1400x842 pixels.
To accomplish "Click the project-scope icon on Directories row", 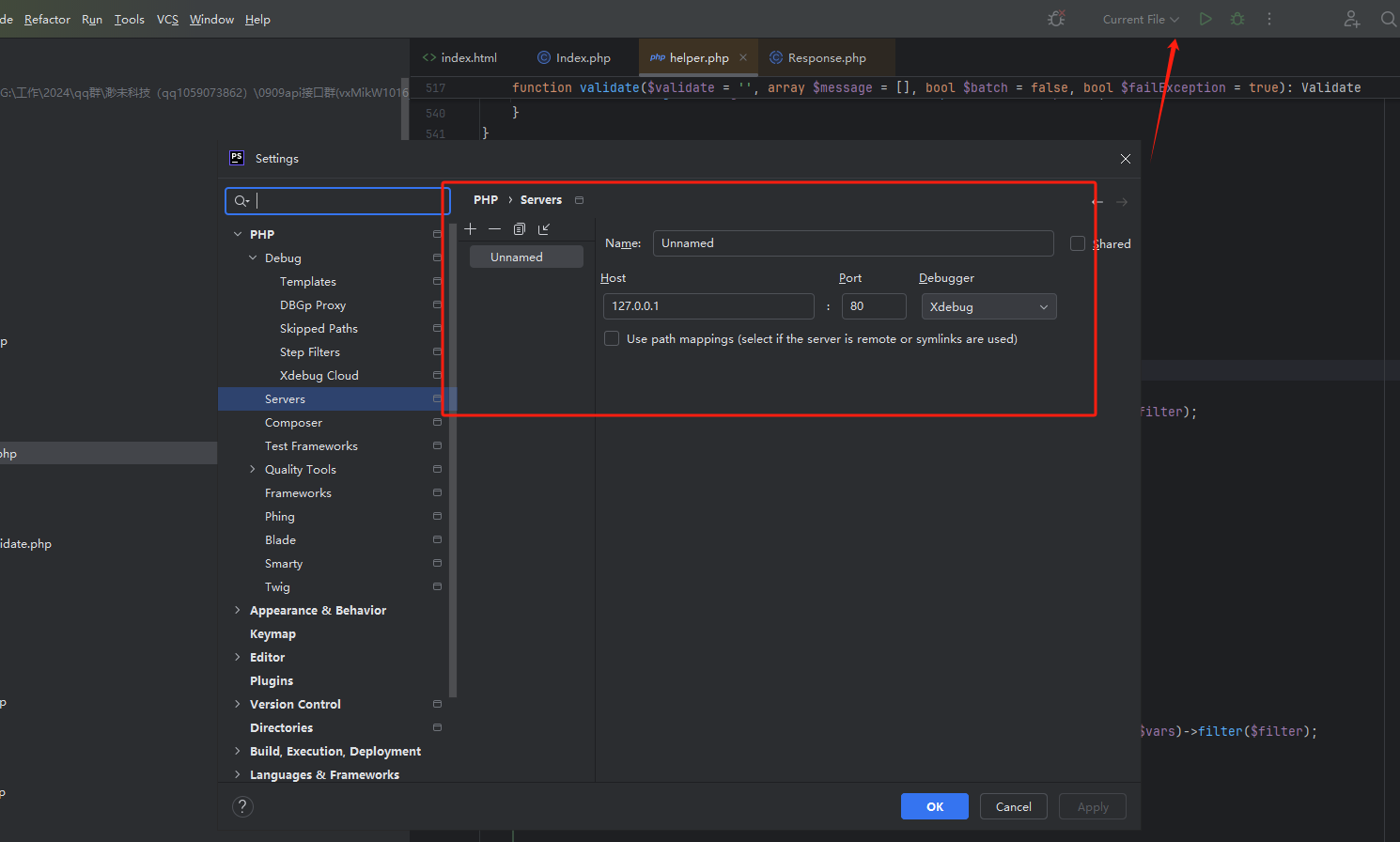I will (x=437, y=727).
